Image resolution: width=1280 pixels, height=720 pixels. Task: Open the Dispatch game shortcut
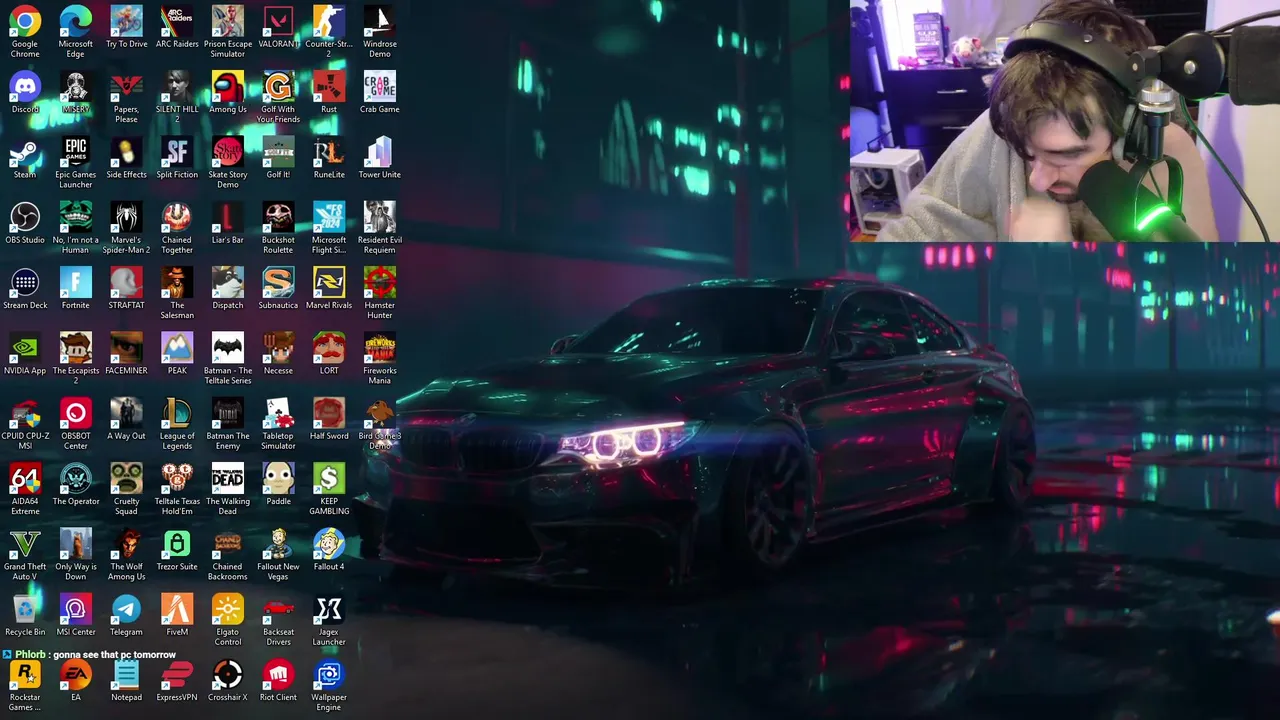tap(228, 282)
